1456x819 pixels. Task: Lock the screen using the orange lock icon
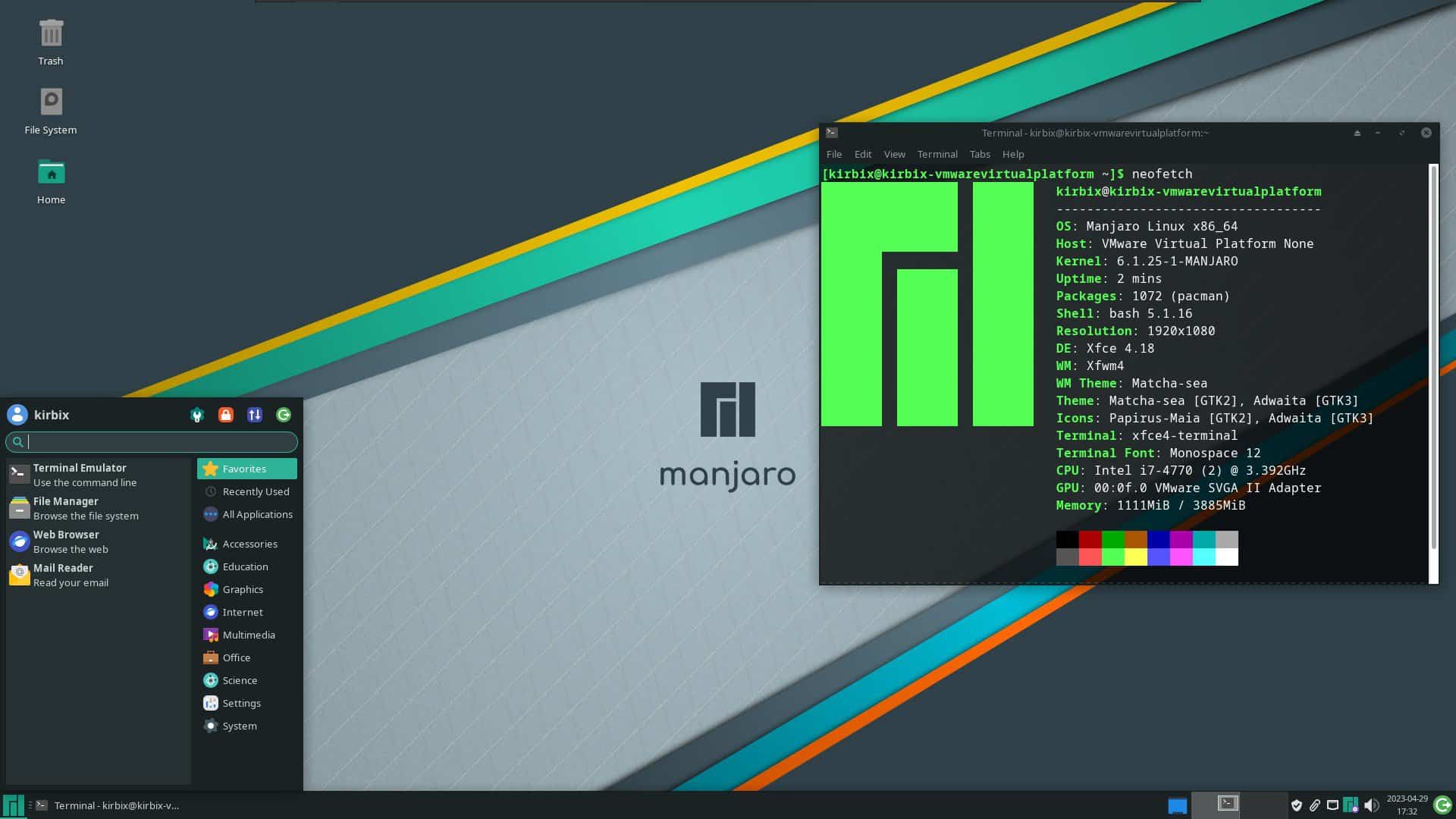[226, 415]
